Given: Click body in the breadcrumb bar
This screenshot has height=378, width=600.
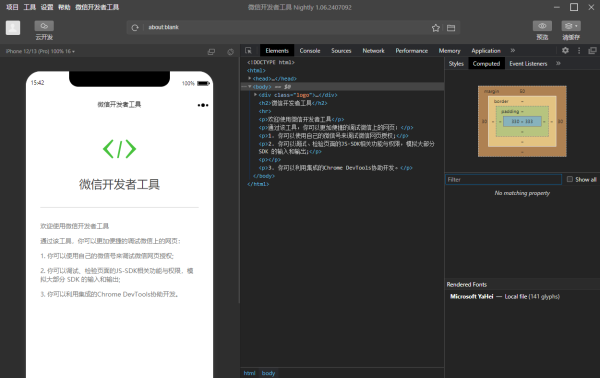Looking at the screenshot, I should 268,373.
